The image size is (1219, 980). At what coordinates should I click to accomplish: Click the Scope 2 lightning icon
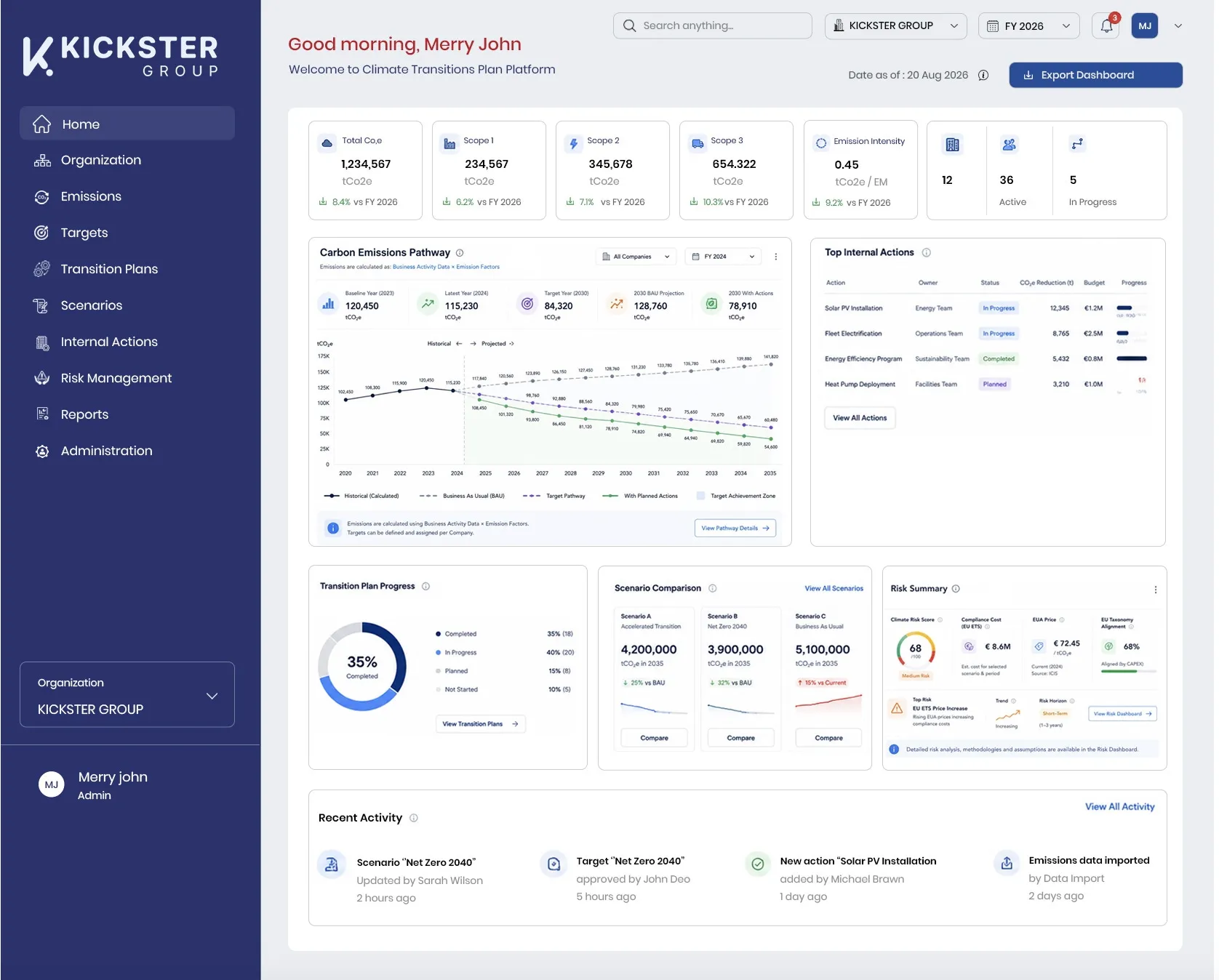pyautogui.click(x=574, y=144)
